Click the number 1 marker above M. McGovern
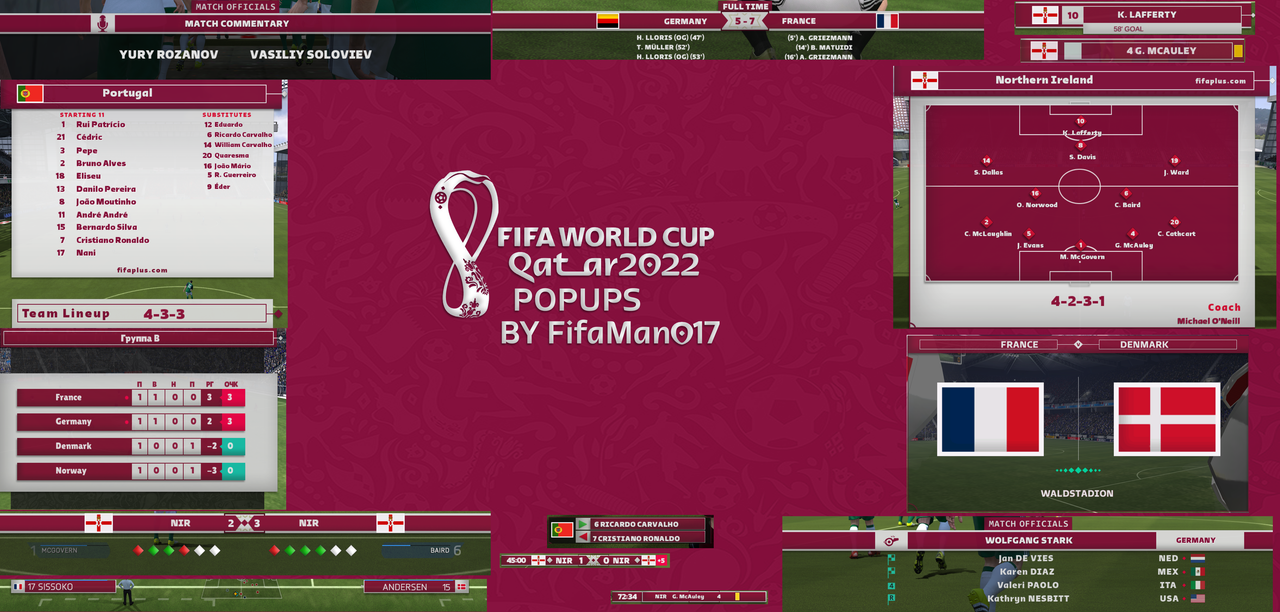This screenshot has height=612, width=1280. 1080,245
